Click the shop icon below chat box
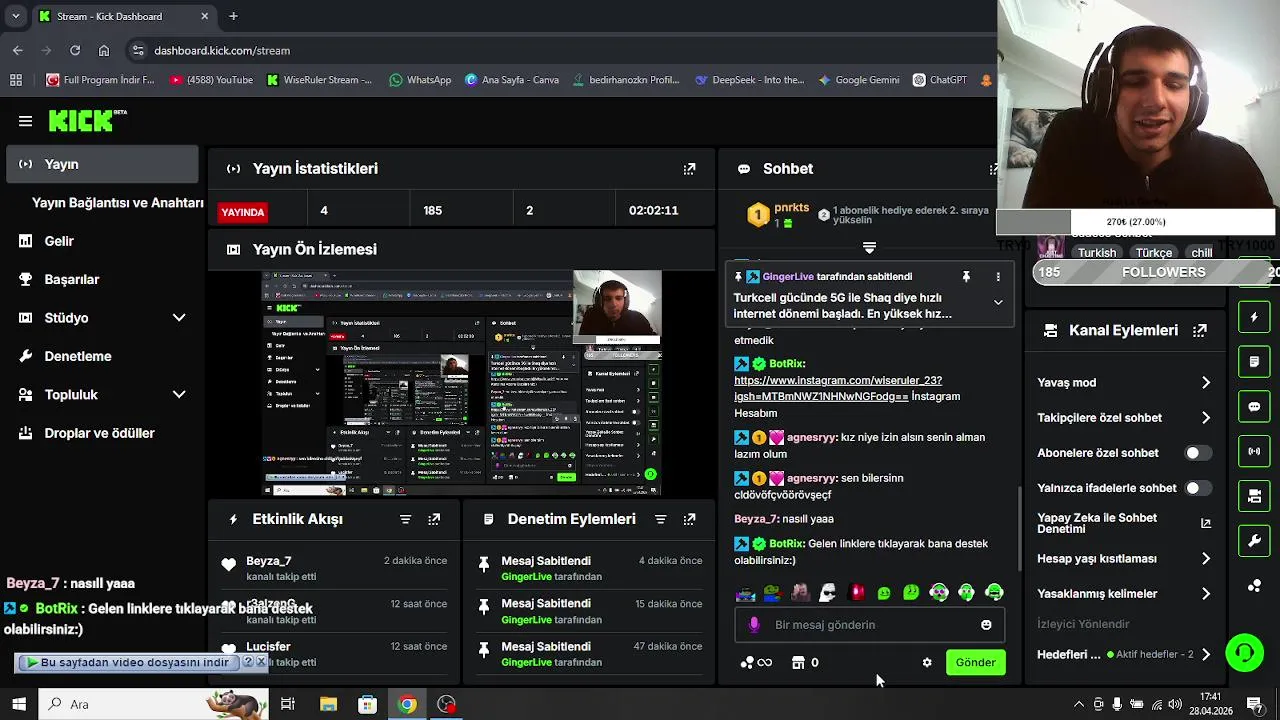 [798, 662]
